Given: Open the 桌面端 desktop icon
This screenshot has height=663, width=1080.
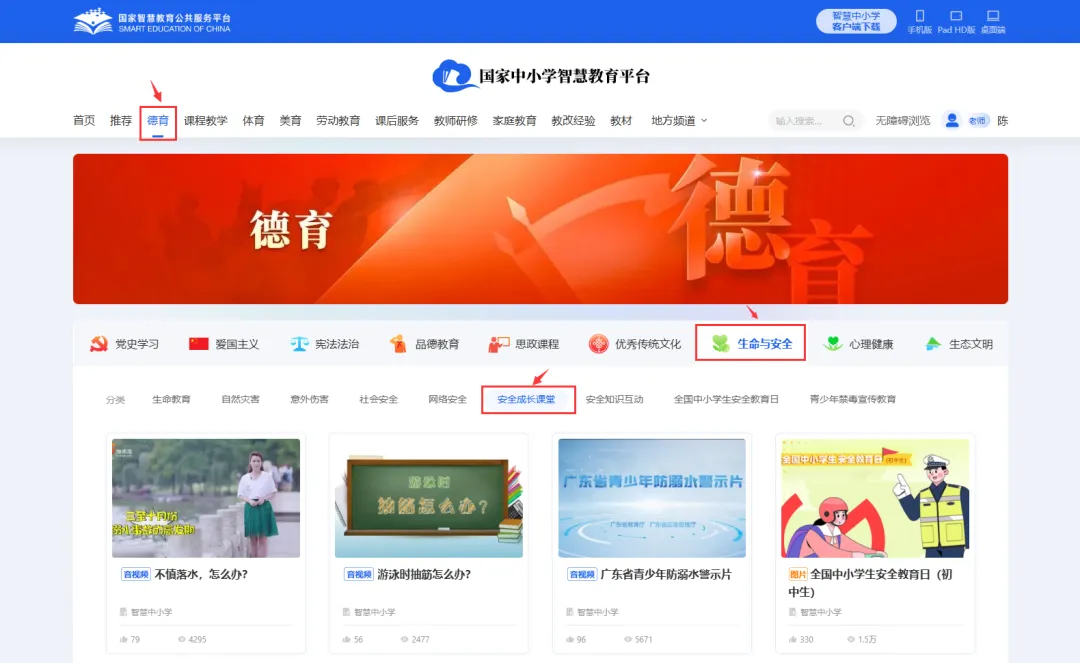Looking at the screenshot, I should pos(993,16).
